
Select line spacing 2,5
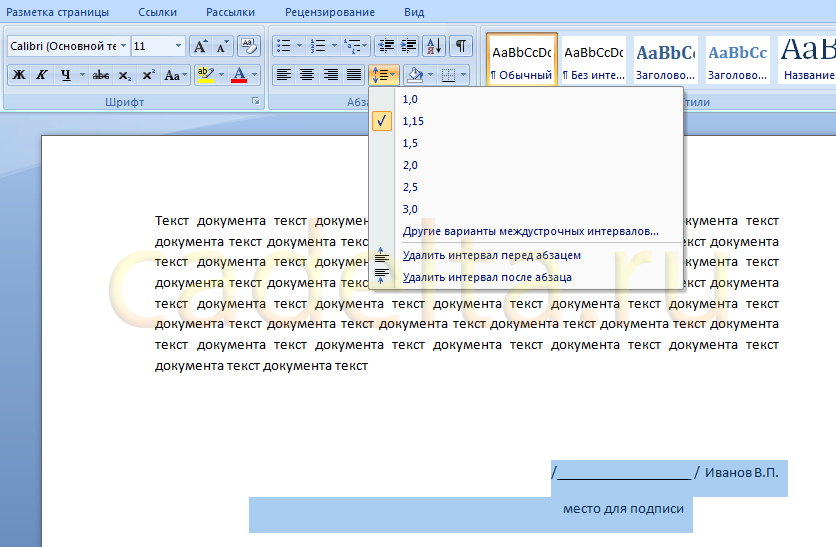[526, 187]
